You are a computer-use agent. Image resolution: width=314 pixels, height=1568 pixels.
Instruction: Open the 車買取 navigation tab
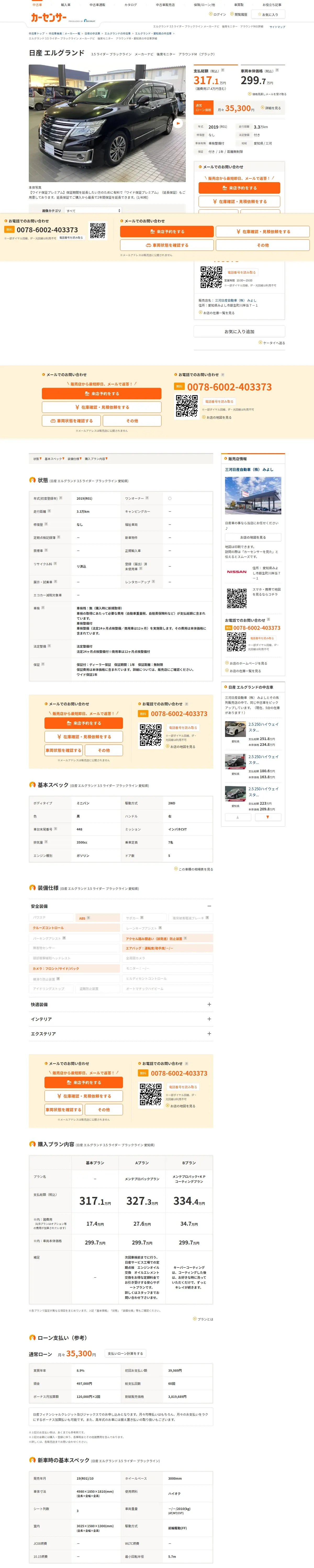238,5
